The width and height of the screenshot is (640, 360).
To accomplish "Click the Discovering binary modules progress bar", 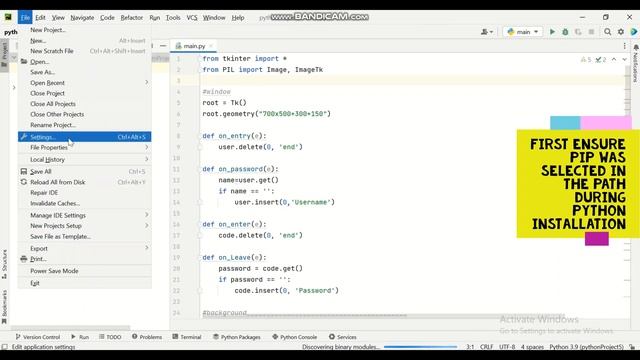I will [x=420, y=347].
